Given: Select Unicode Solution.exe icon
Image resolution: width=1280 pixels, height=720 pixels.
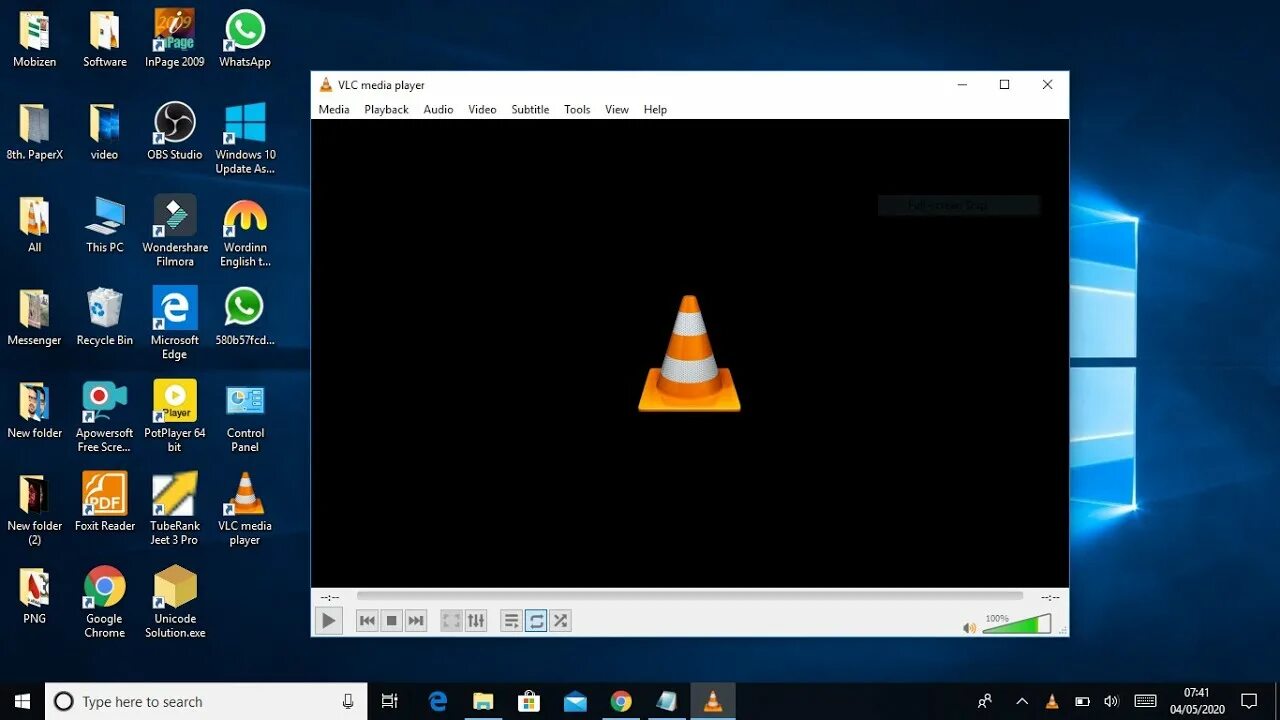Looking at the screenshot, I should (x=175, y=603).
